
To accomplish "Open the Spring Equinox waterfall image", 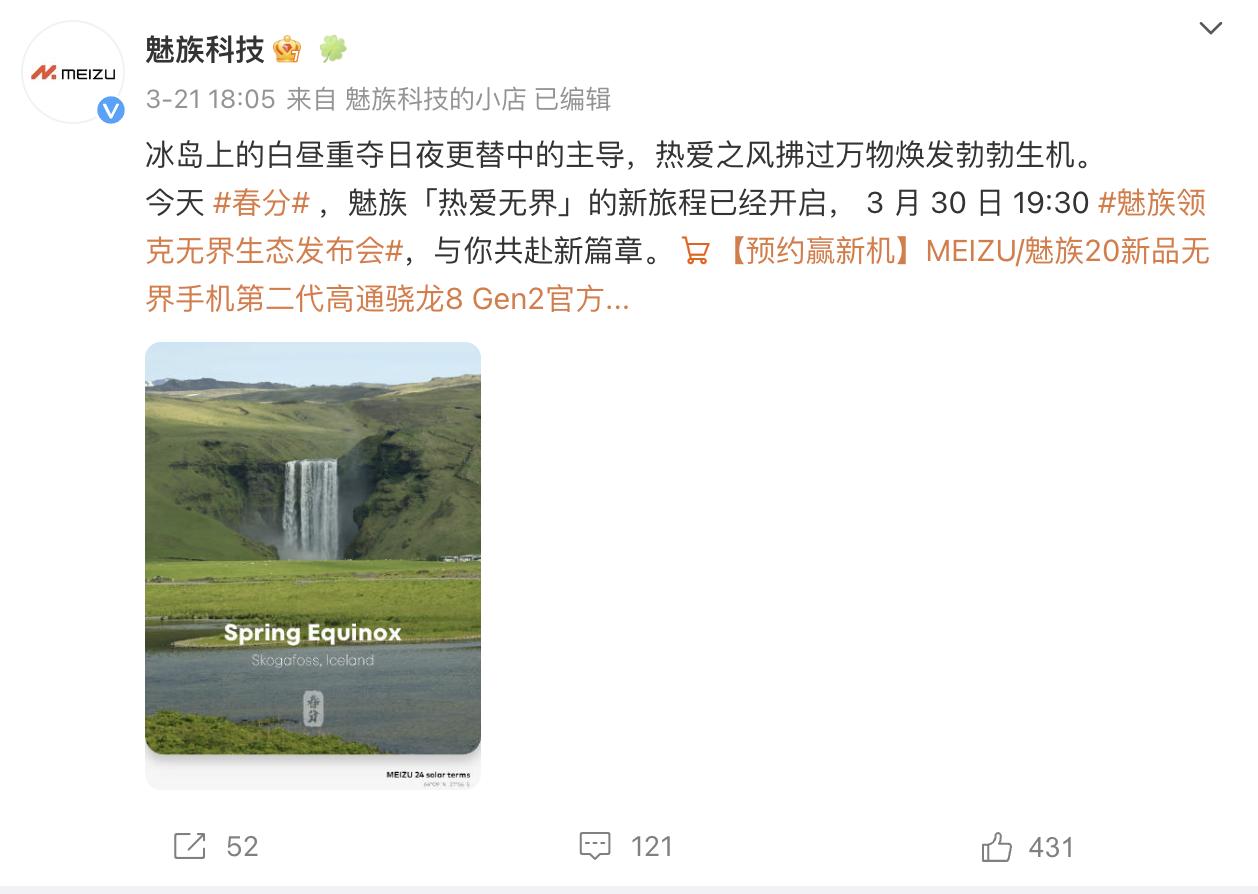I will (313, 566).
